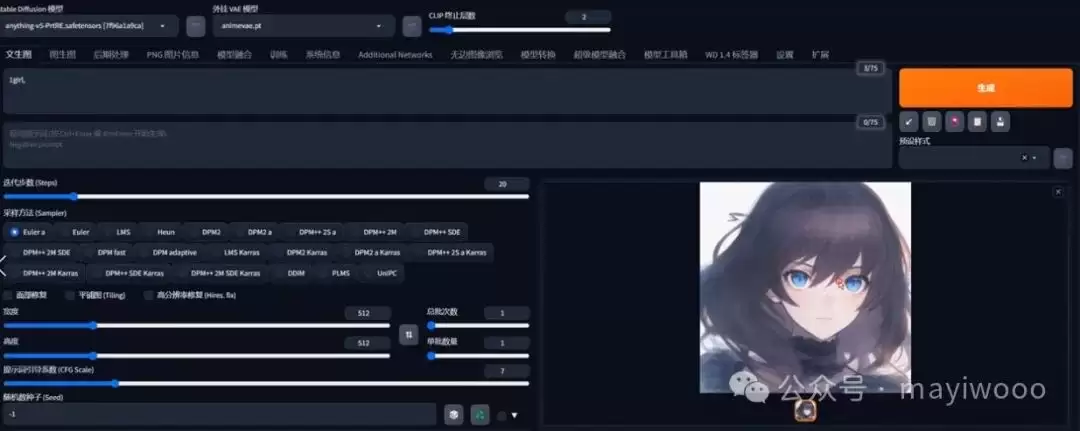Open the Additional Networks tab
The image size is (1080, 431).
coord(395,54)
